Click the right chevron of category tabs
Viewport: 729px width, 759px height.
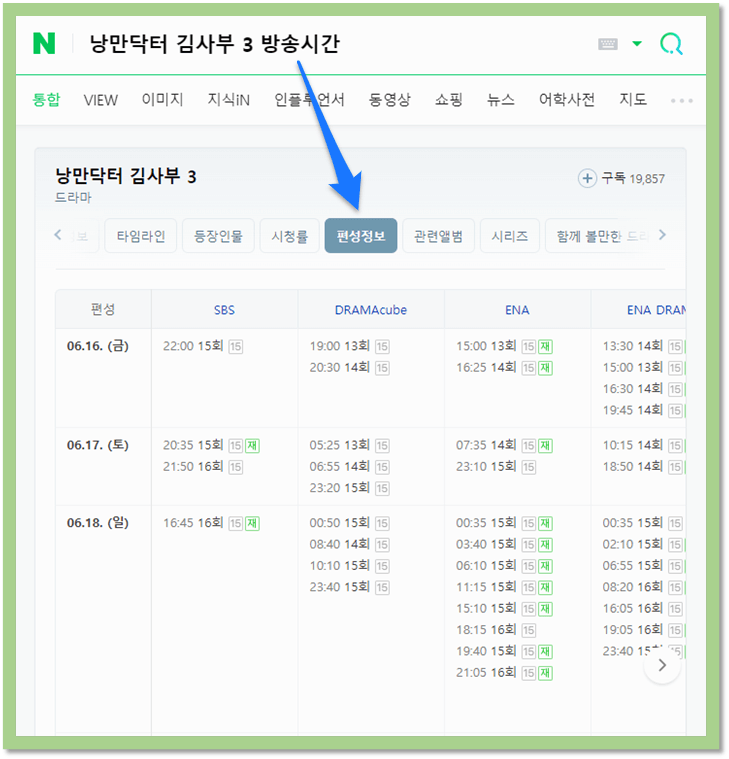click(662, 235)
